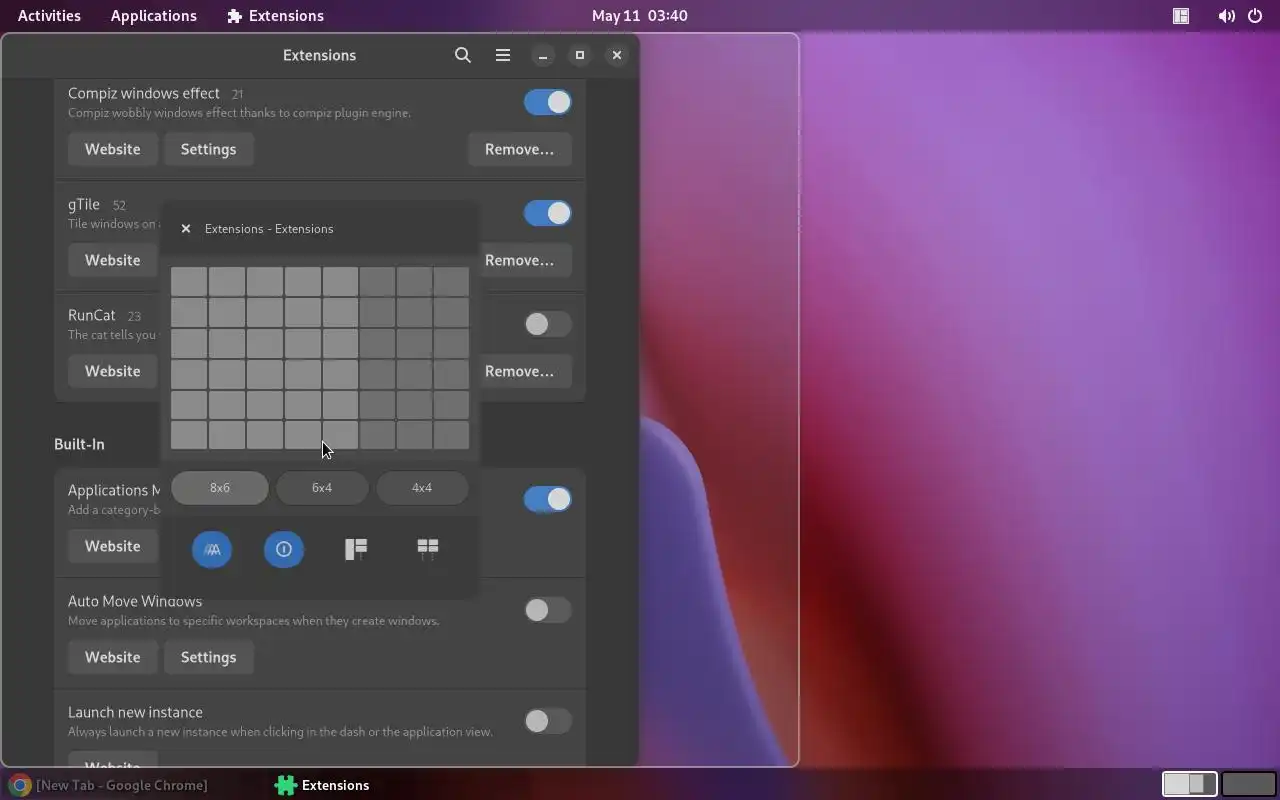
Task: Open the Activities overview
Action: pyautogui.click(x=49, y=16)
